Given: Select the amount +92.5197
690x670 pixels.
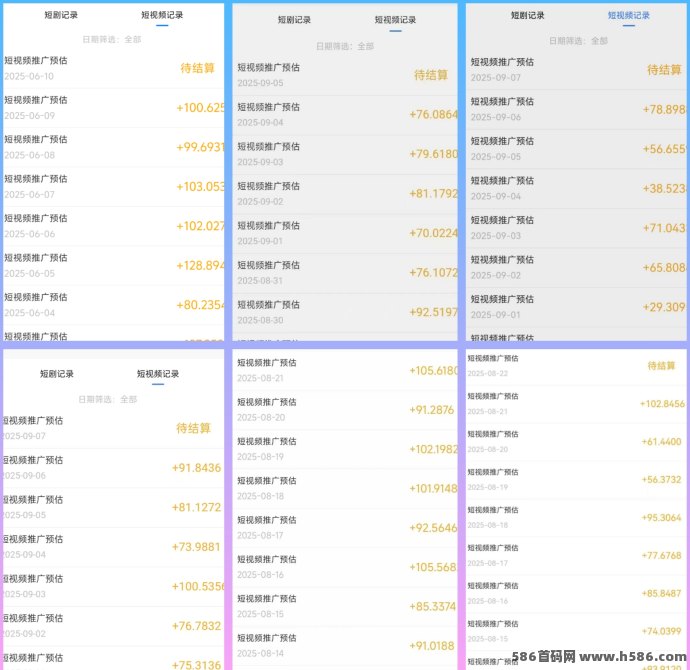Looking at the screenshot, I should pyautogui.click(x=433, y=312).
